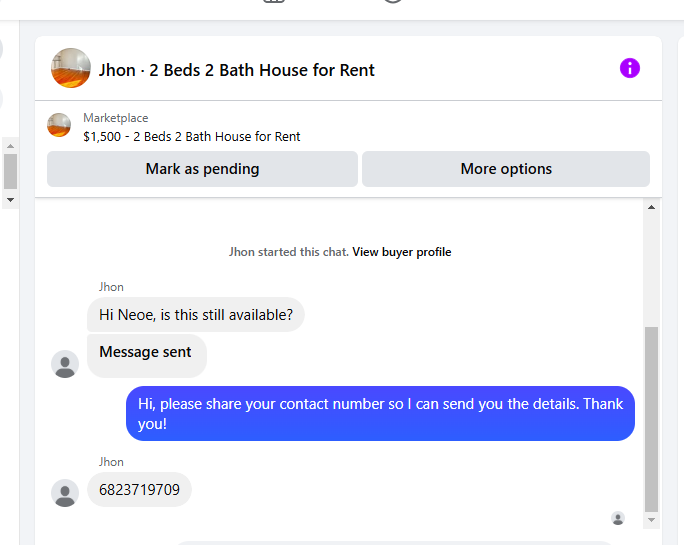
Task: Click left panel scrollbar up arrow
Action: pos(10,145)
